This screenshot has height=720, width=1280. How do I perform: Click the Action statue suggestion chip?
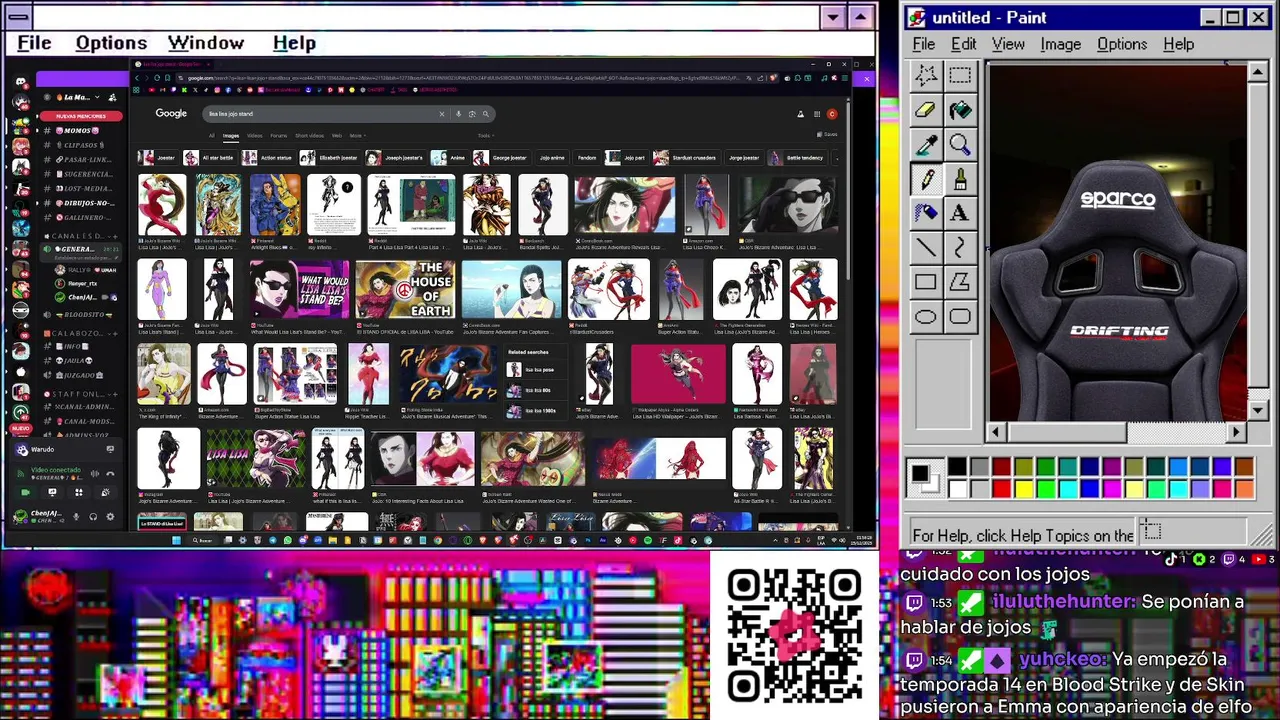point(269,158)
